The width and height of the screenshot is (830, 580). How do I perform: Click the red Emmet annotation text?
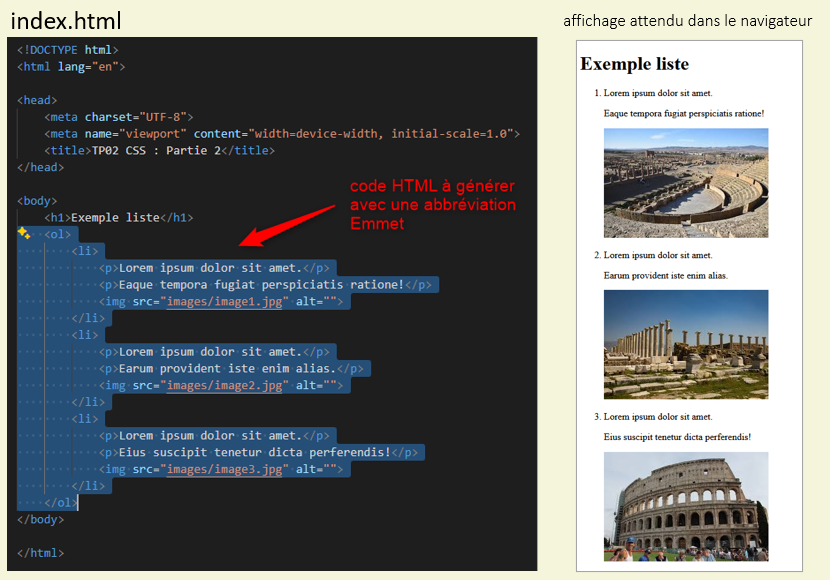432,204
